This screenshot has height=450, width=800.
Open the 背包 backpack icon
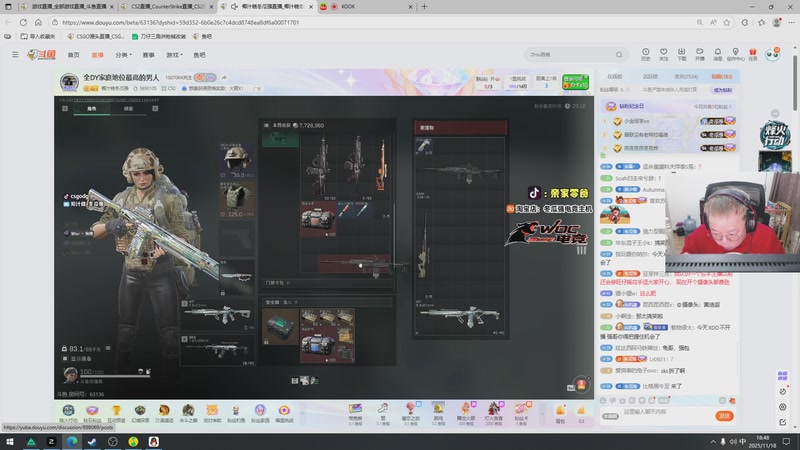tap(560, 413)
